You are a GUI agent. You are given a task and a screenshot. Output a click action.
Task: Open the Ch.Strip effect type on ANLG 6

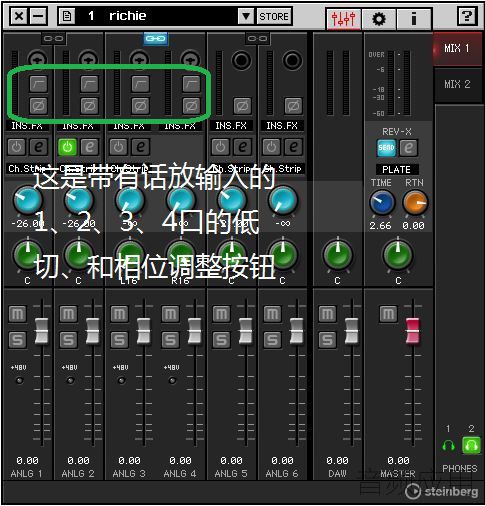[282, 169]
